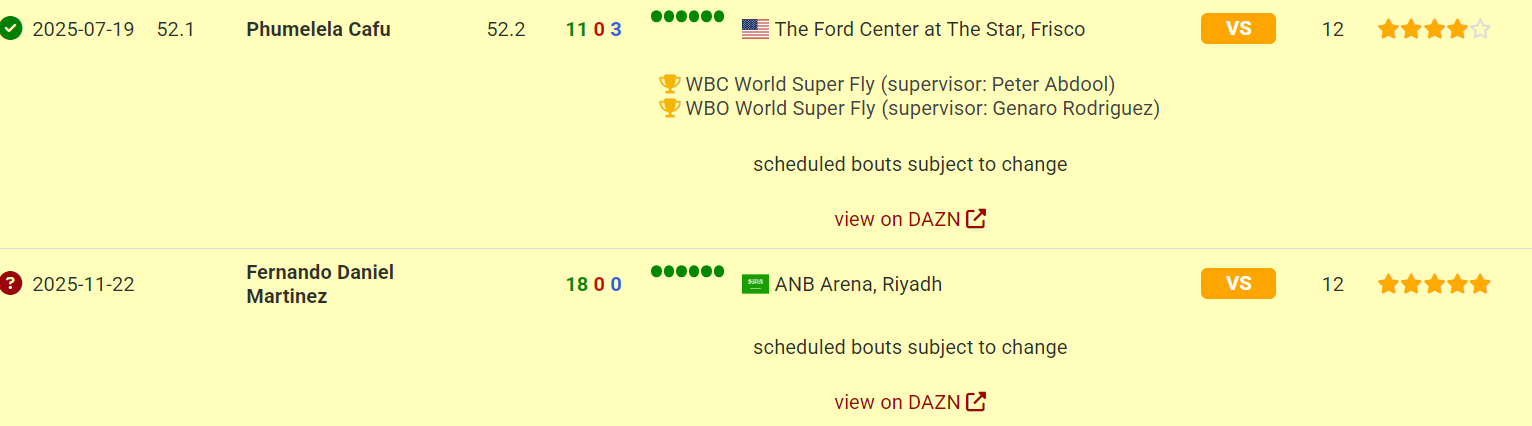Open ANB Arena, Riyadh venue link
The width and height of the screenshot is (1532, 426).
click(x=858, y=285)
